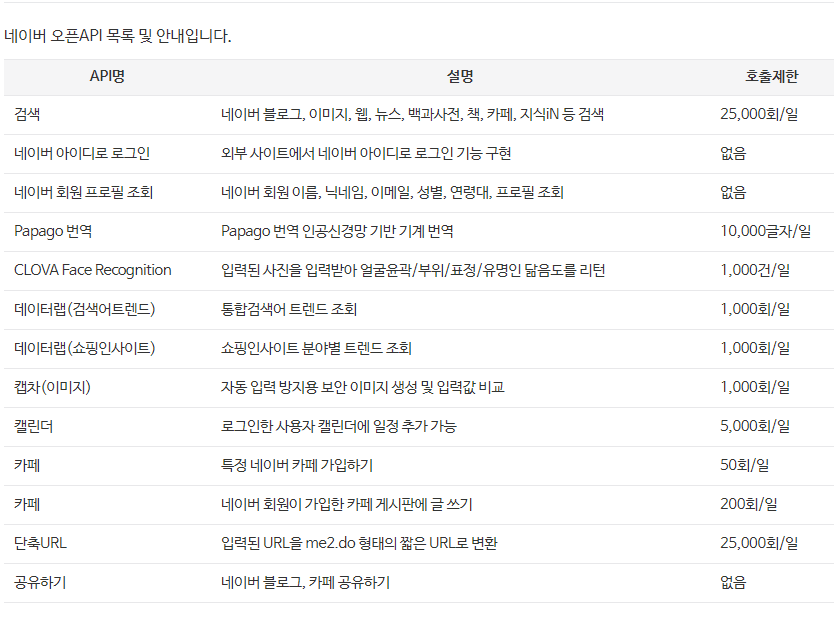
Task: Select the 'CLOVA Face Recognition' API name
Action: tap(92, 271)
